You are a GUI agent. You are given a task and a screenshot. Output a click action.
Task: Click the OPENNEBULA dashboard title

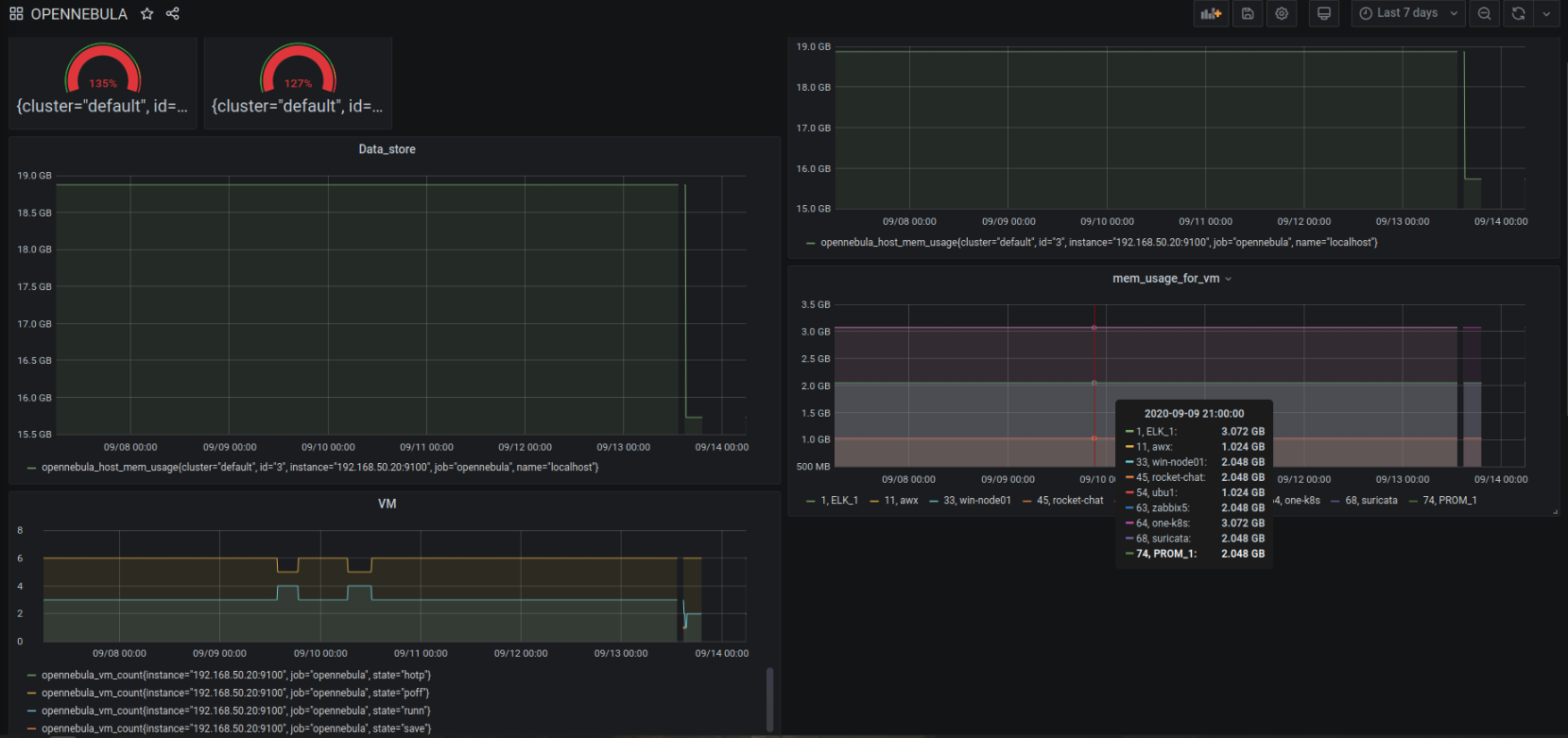(x=78, y=14)
